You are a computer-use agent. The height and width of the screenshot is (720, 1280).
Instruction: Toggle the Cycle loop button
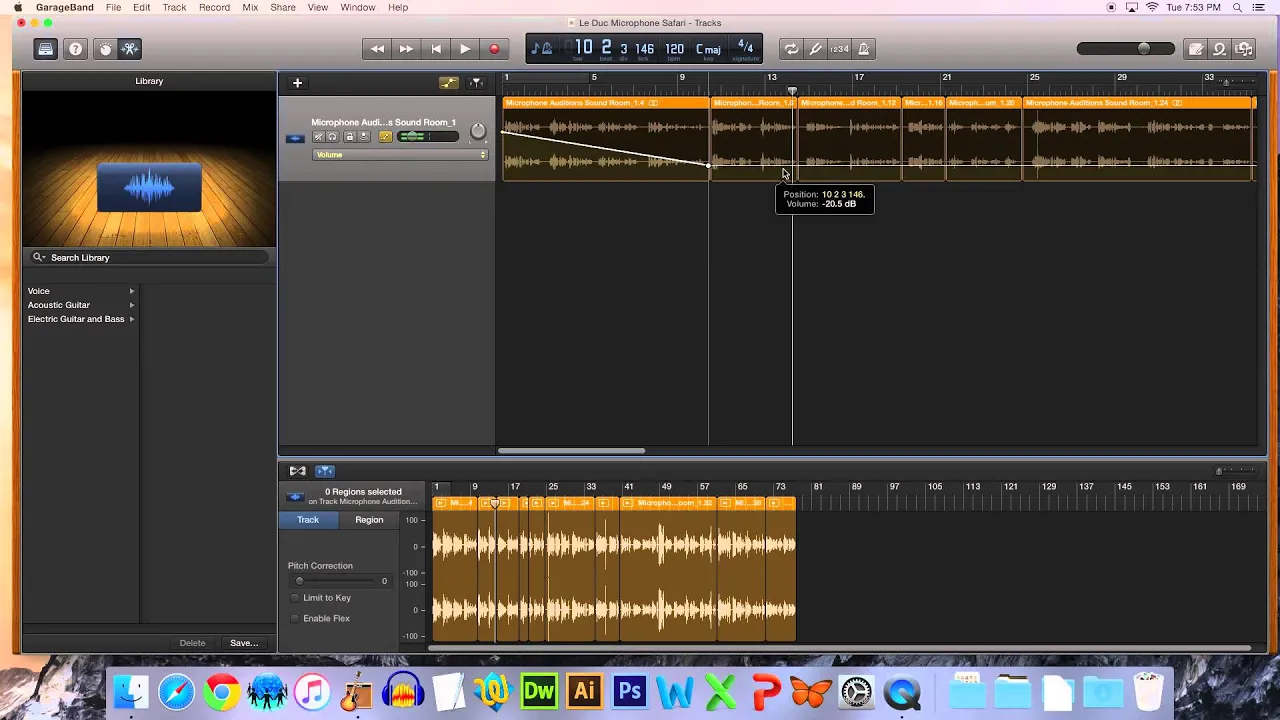[791, 49]
